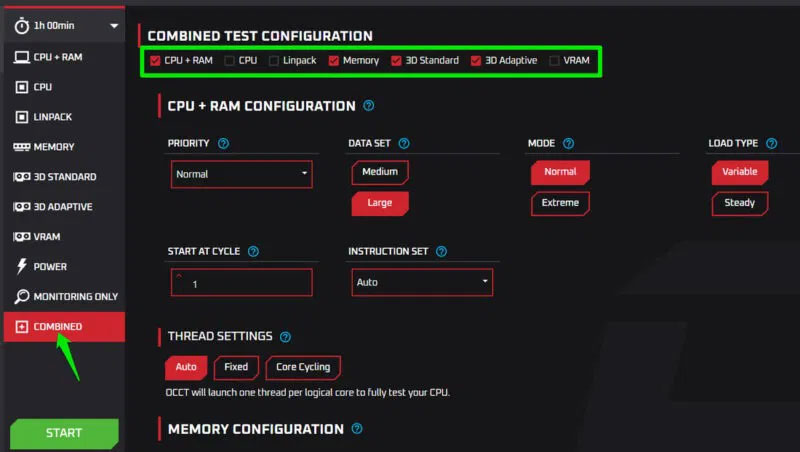This screenshot has width=800, height=452.
Task: Open the Memory Configuration help icon
Action: tap(357, 429)
